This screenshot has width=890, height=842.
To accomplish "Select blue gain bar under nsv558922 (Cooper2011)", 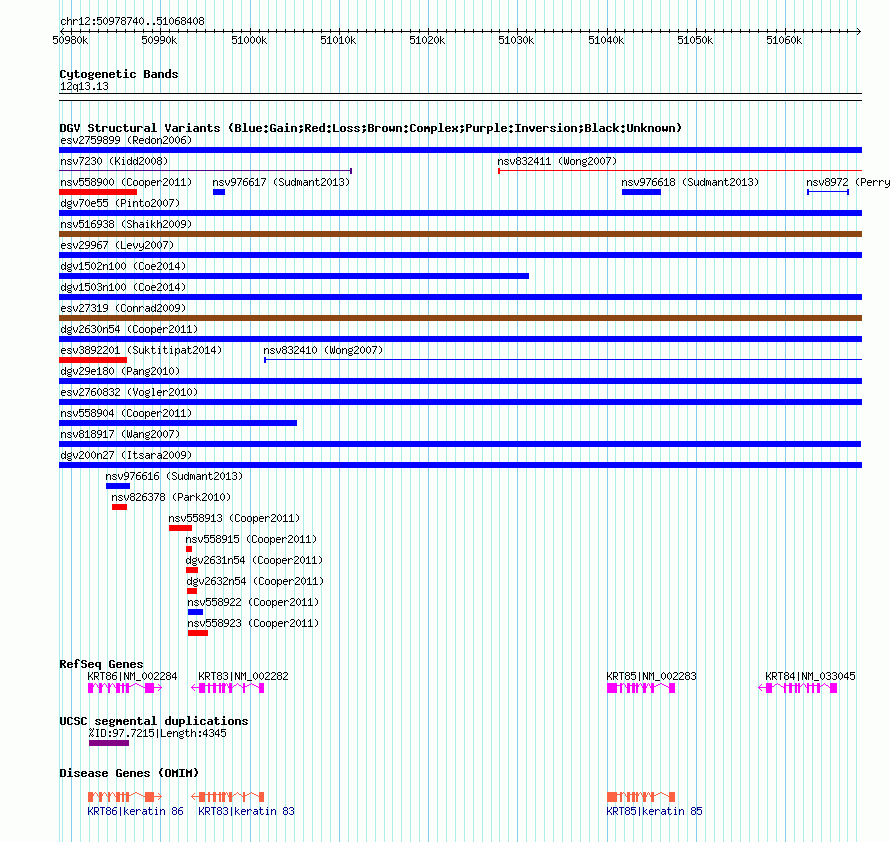I will pos(195,612).
